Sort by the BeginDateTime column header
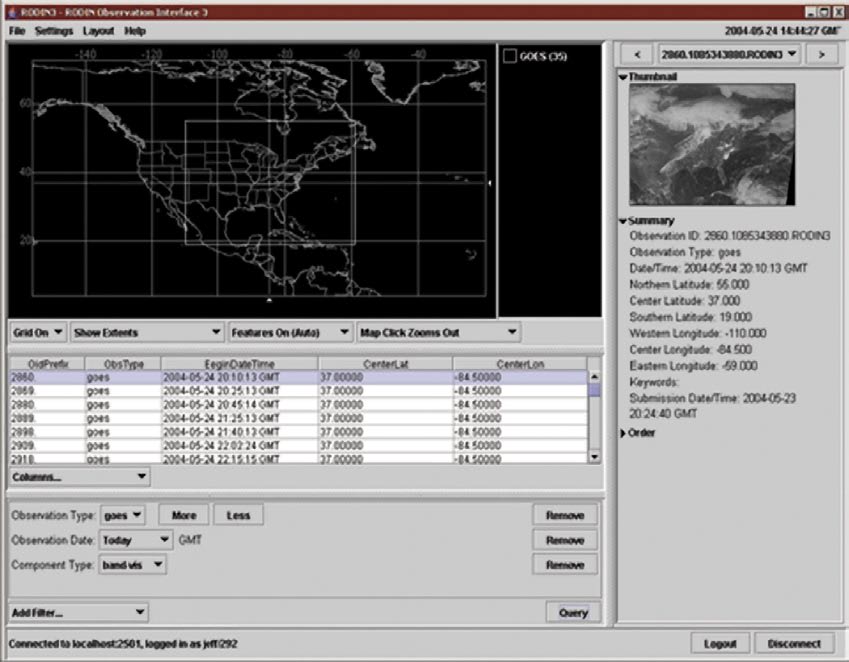This screenshot has height=662, width=849. click(239, 364)
